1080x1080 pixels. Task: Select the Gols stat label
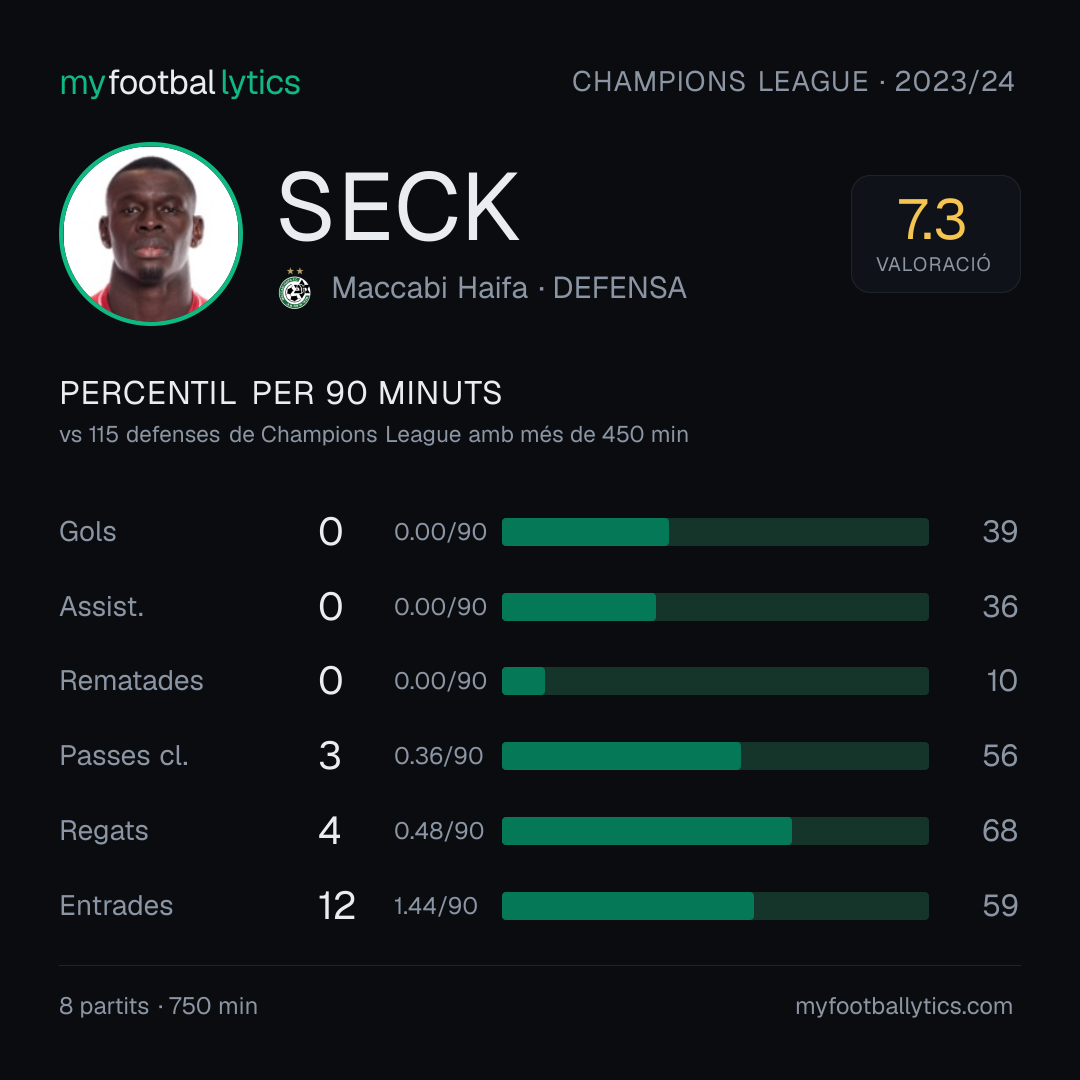(87, 532)
